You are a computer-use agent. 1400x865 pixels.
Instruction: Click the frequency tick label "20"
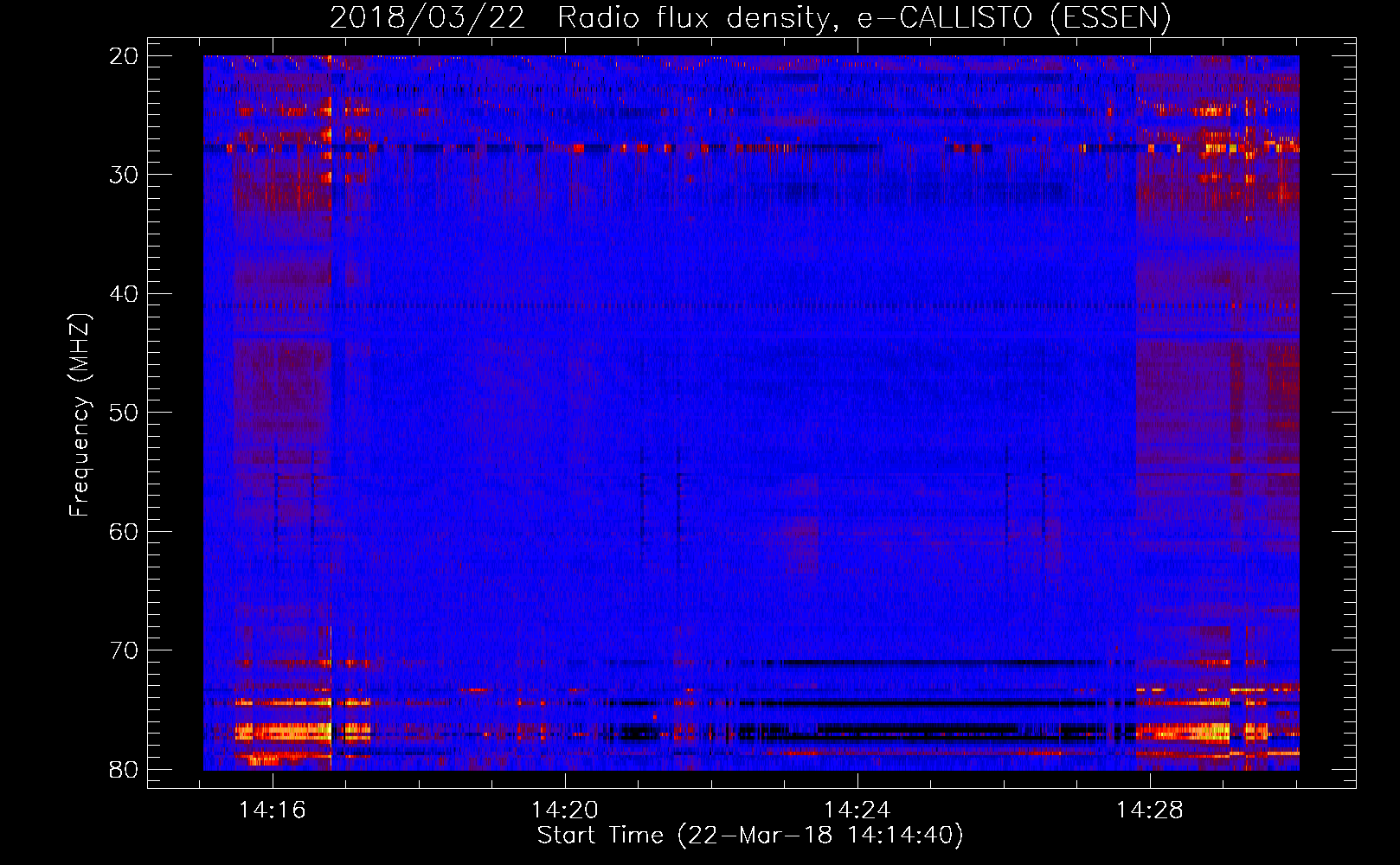click(125, 56)
